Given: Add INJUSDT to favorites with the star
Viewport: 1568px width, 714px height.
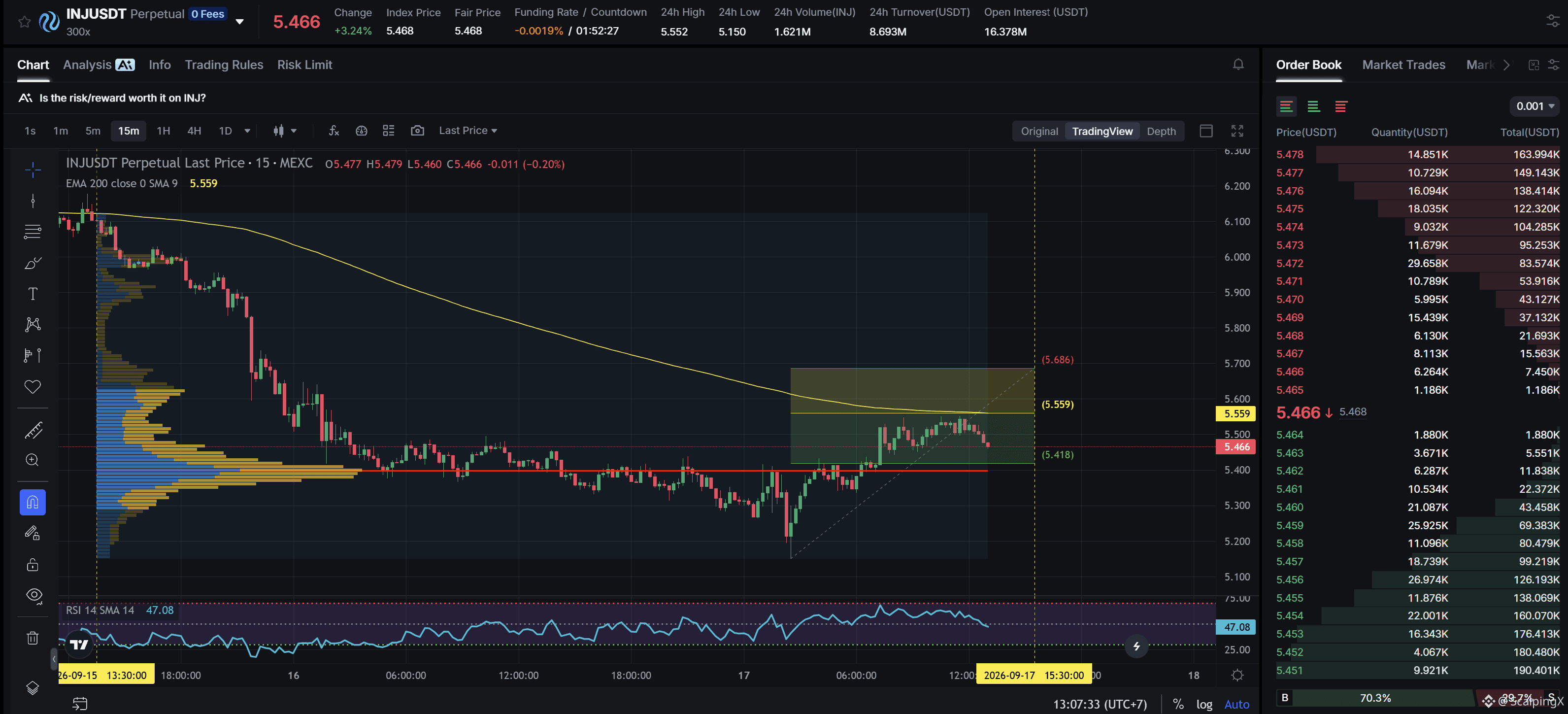Looking at the screenshot, I should (24, 22).
